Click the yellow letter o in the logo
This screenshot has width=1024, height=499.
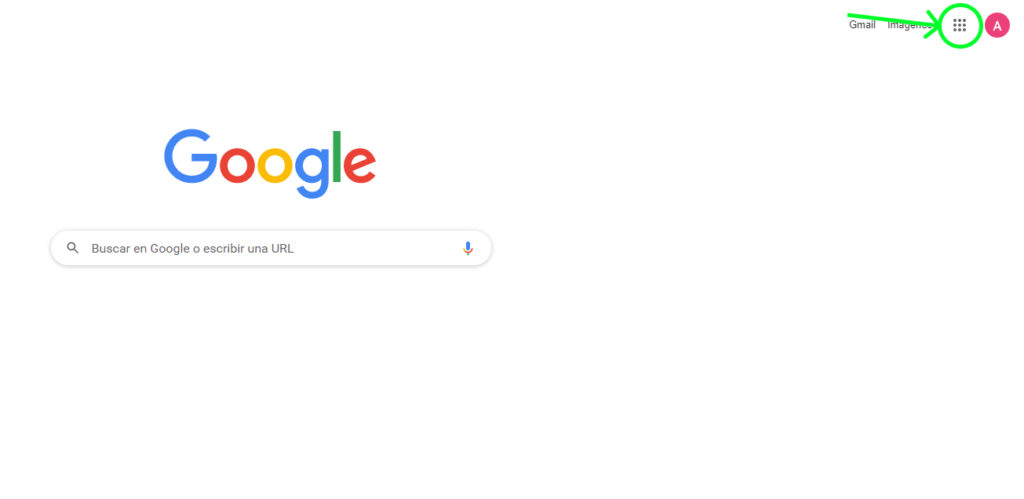tap(275, 165)
